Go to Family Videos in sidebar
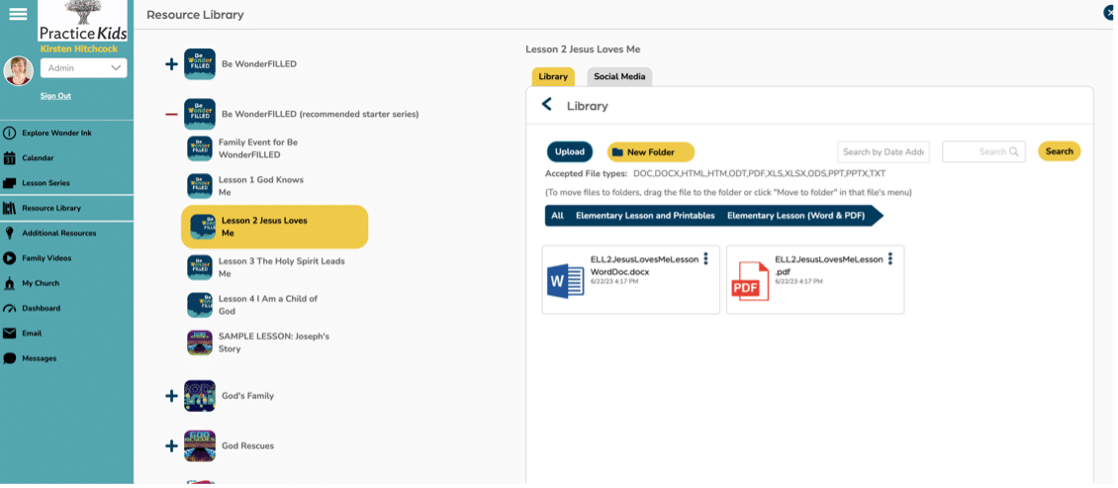 (46, 258)
